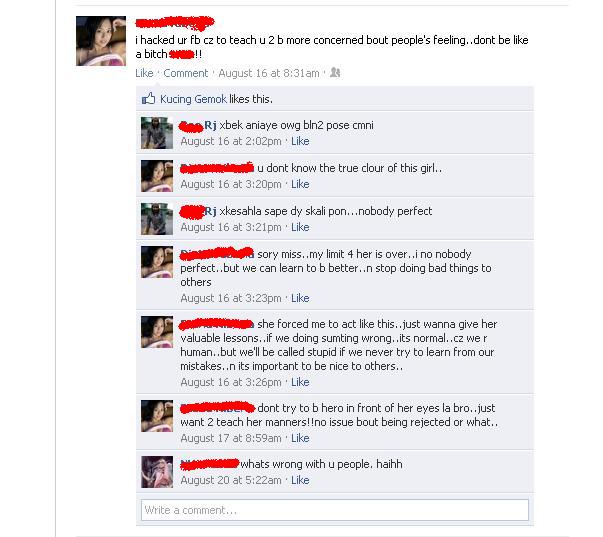Open avatar on 'whats wrong with u people' comment

[157, 472]
